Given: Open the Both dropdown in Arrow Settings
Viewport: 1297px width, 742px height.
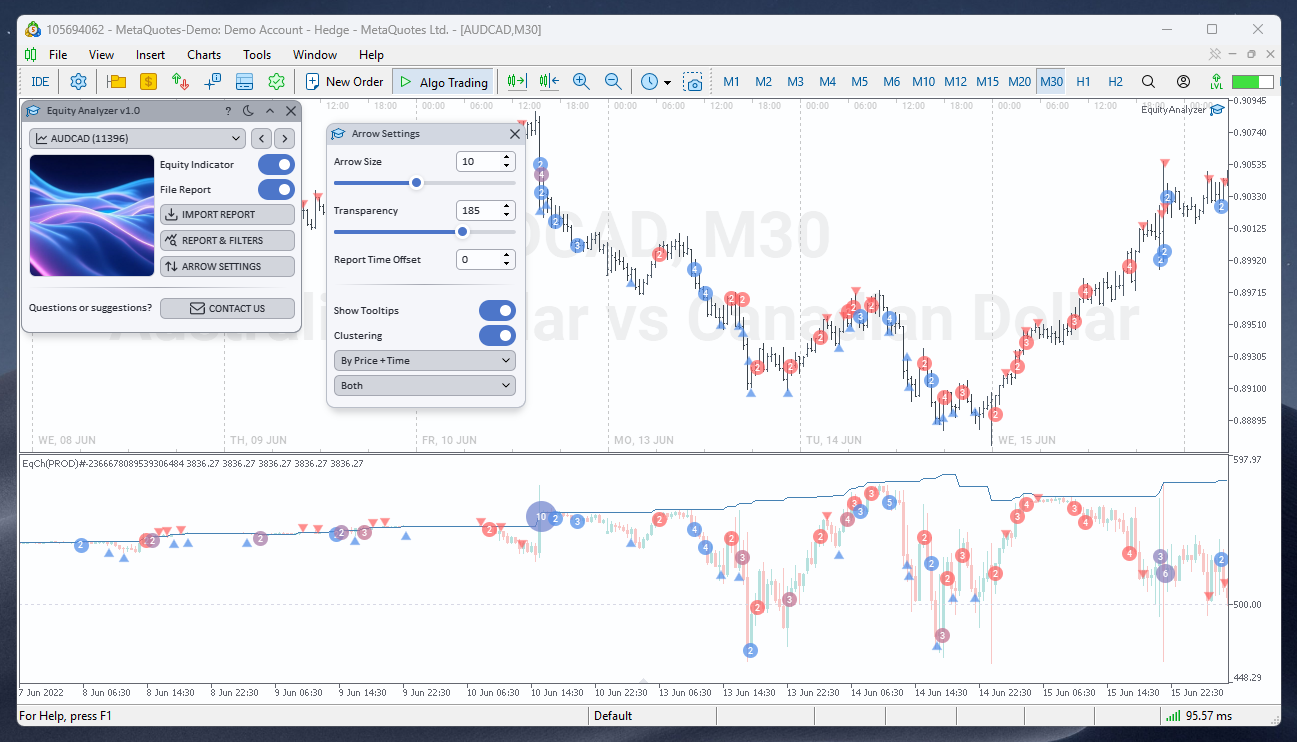Looking at the screenshot, I should (x=425, y=385).
